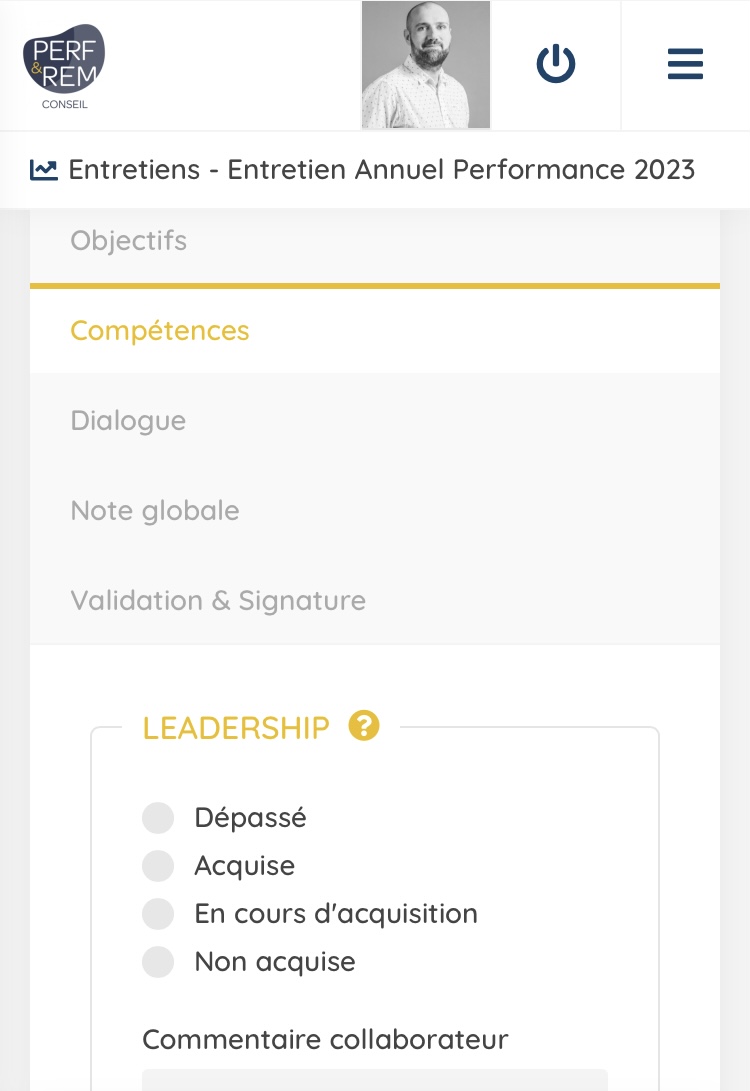
Task: Open the Compétences tab
Action: pyautogui.click(x=160, y=331)
